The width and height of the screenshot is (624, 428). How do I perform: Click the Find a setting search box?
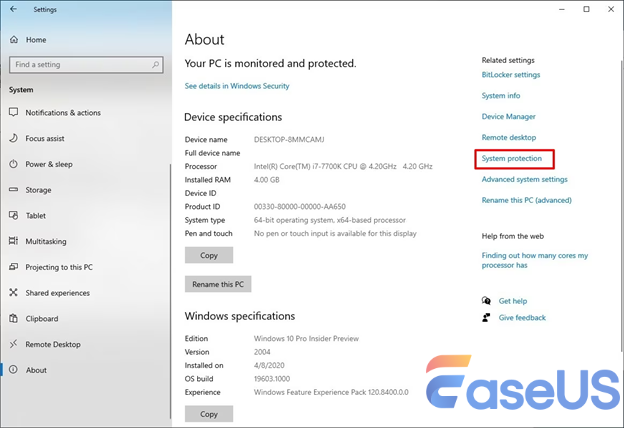click(86, 64)
